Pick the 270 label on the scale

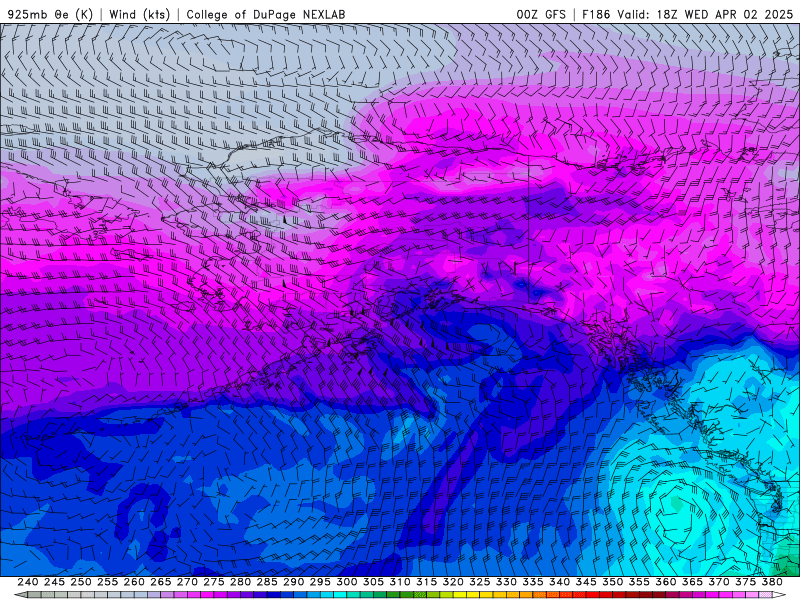(187, 582)
